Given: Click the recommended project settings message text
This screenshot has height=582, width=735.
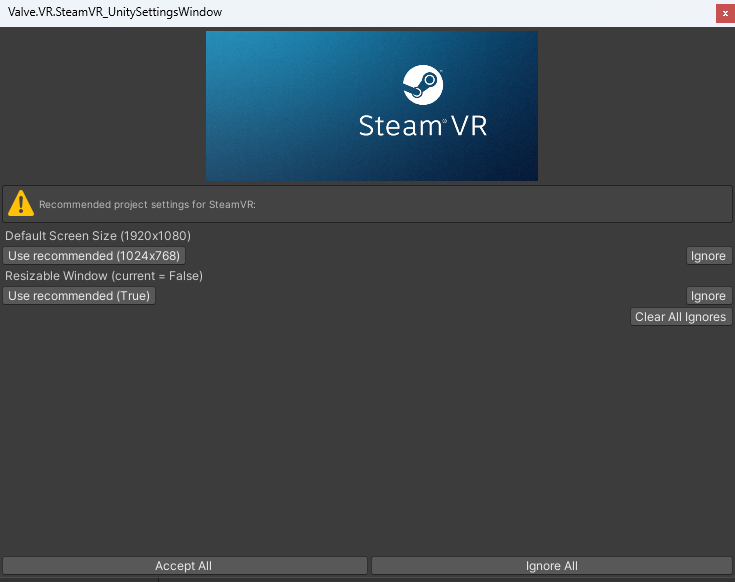Looking at the screenshot, I should point(147,205).
